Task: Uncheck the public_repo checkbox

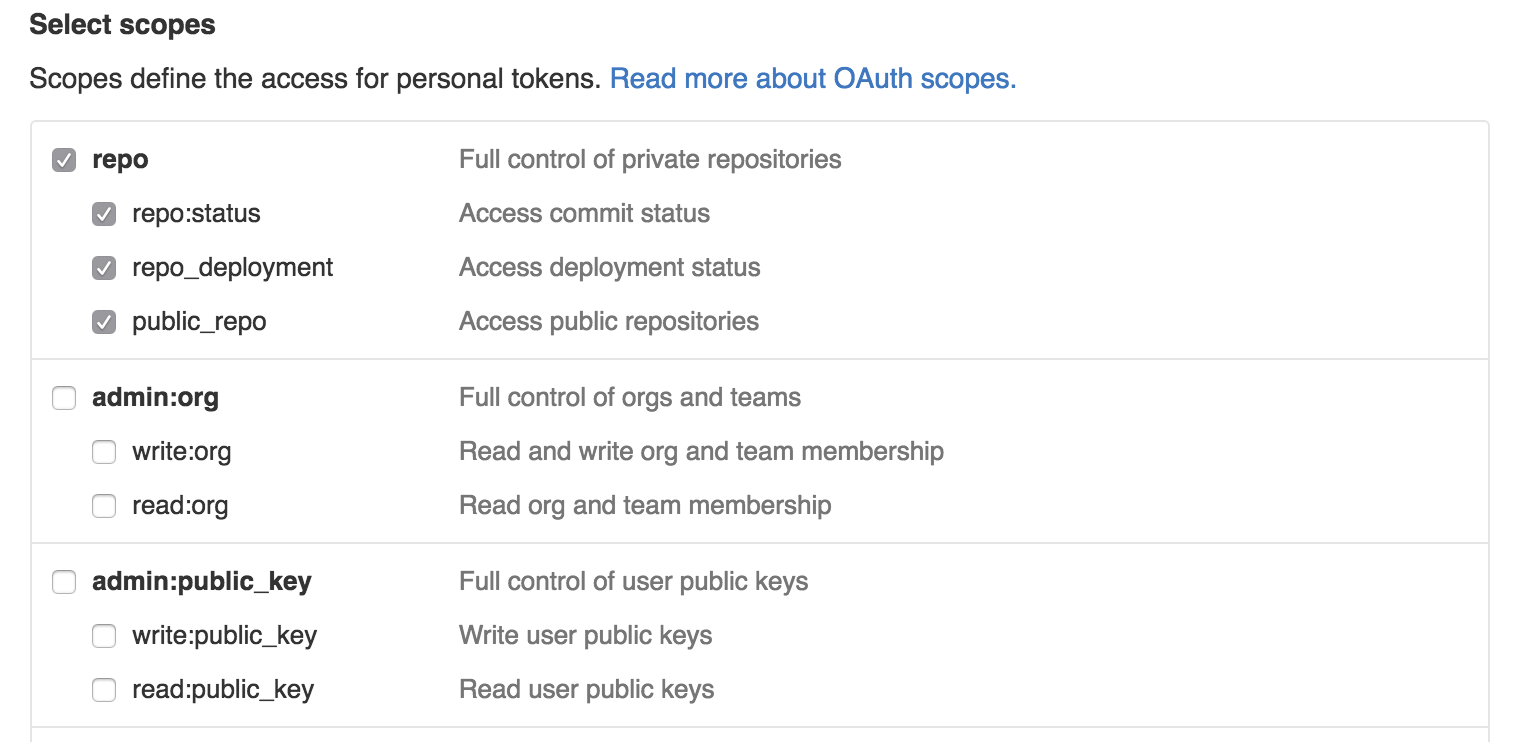Action: click(104, 321)
